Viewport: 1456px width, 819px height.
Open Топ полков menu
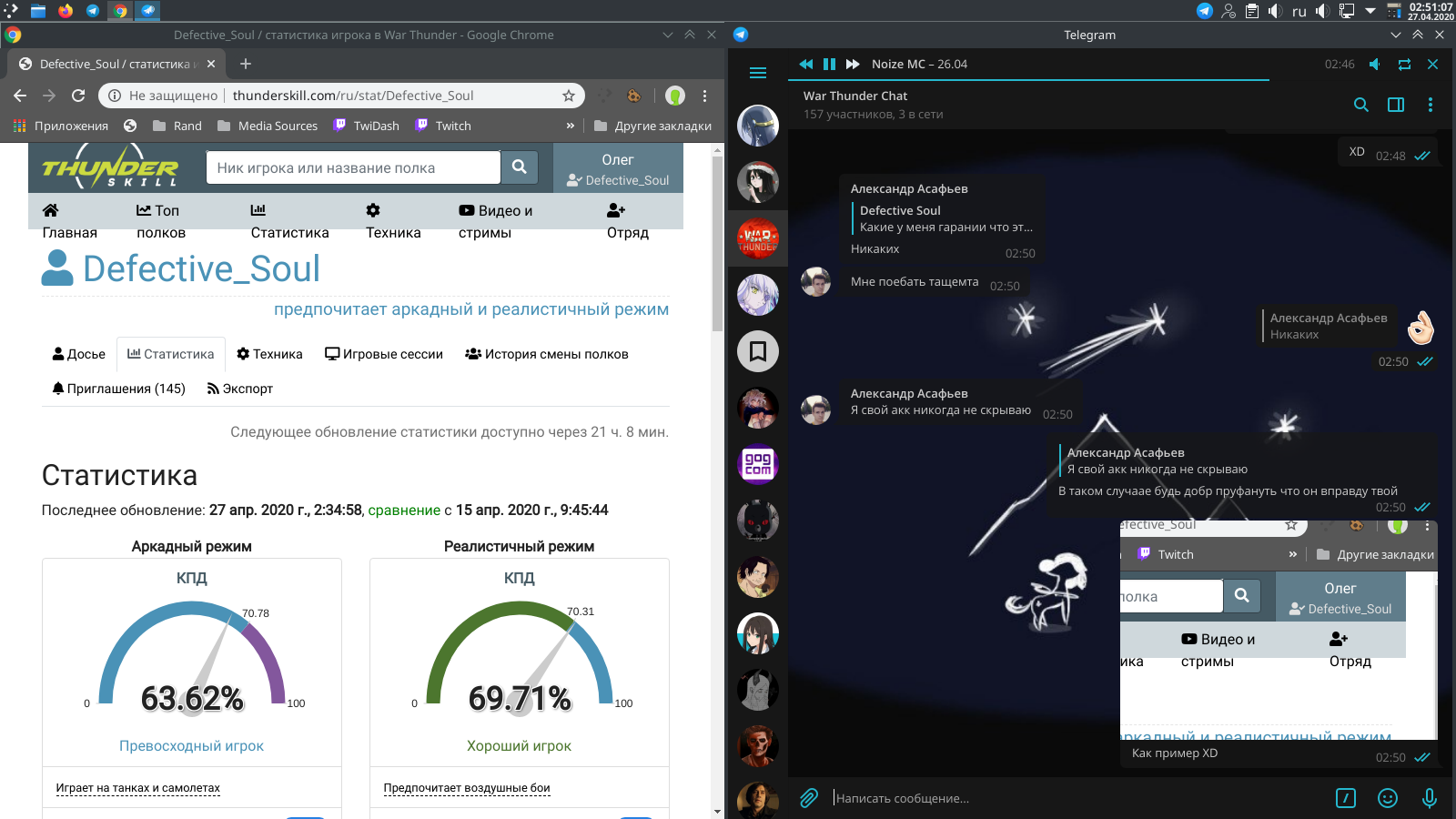tap(160, 221)
